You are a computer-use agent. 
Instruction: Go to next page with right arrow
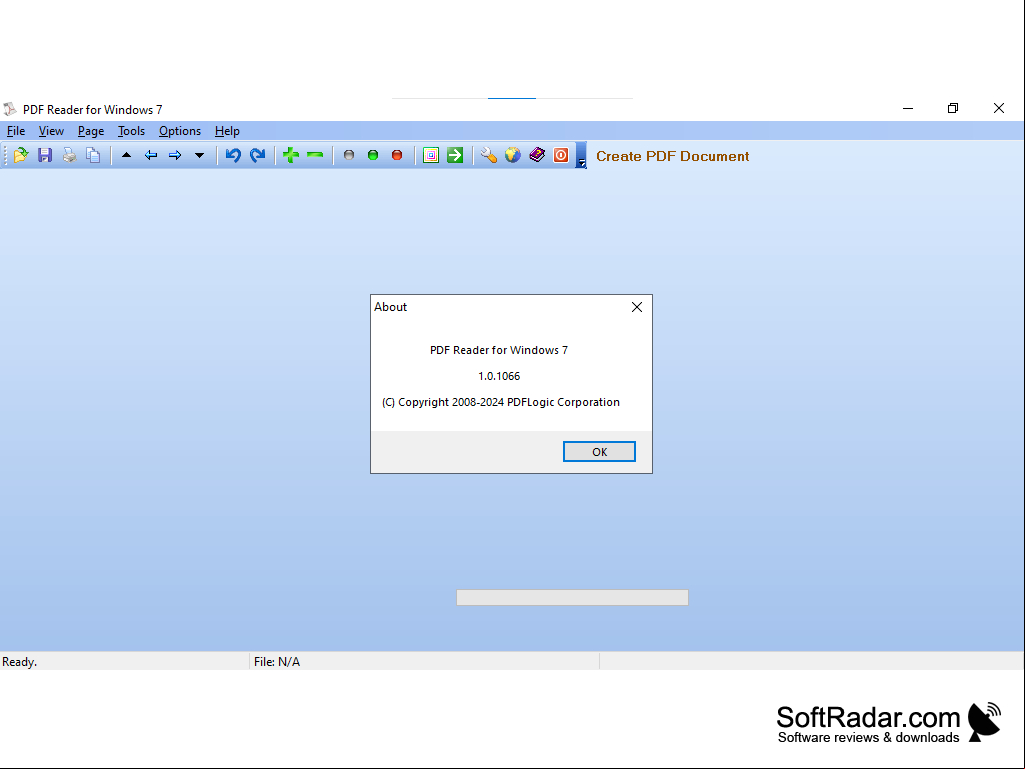point(175,156)
